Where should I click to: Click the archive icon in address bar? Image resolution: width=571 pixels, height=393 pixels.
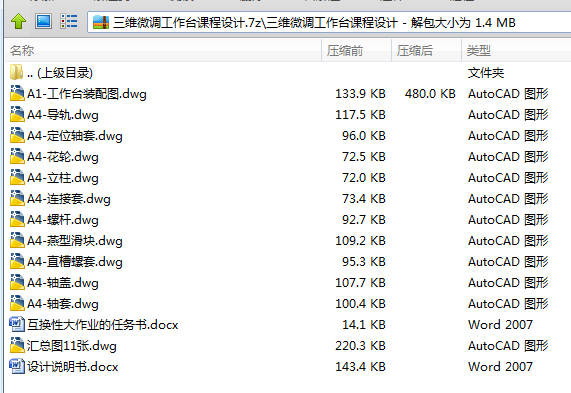[x=101, y=22]
